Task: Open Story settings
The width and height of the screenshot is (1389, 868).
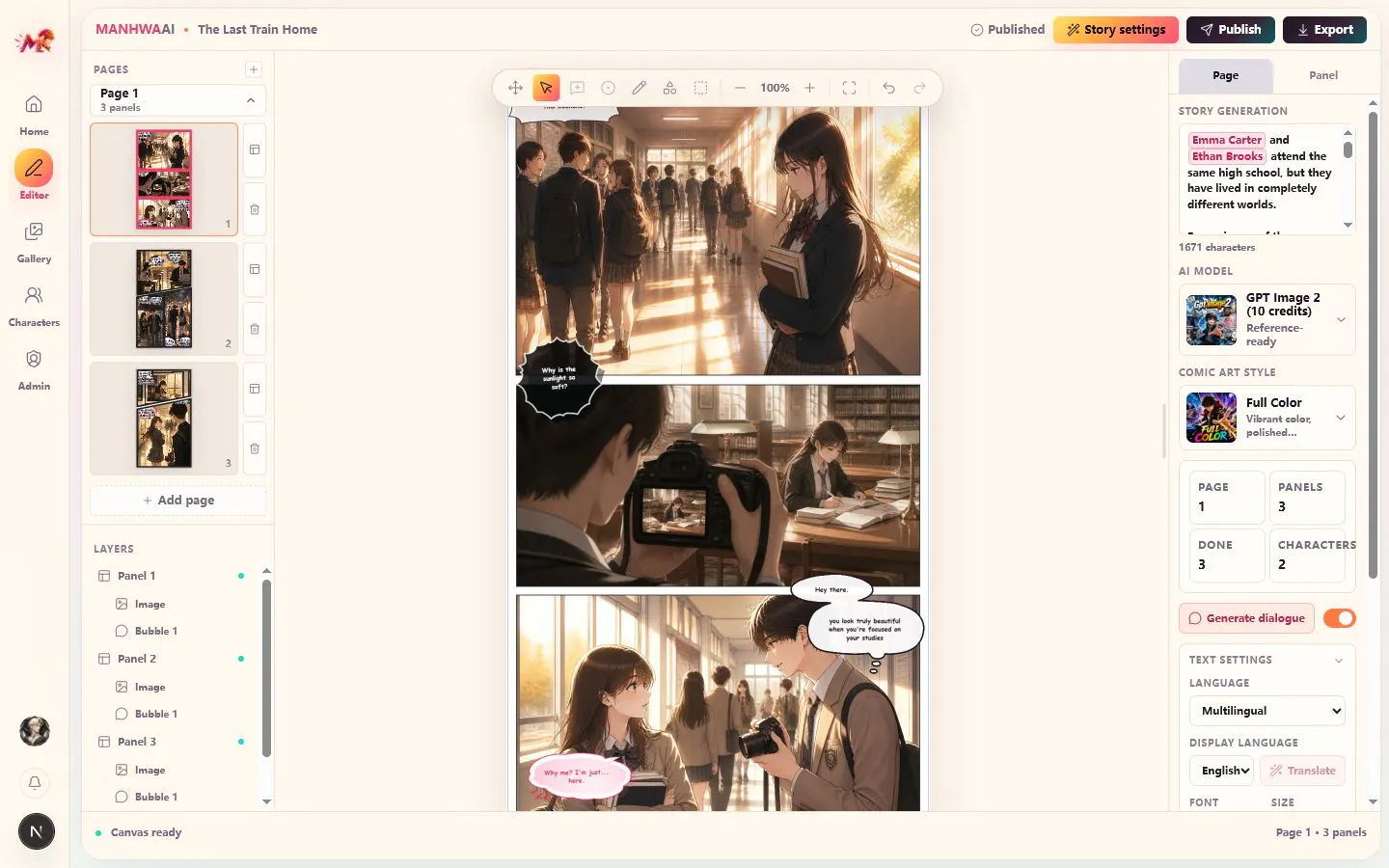Action: coord(1115,30)
